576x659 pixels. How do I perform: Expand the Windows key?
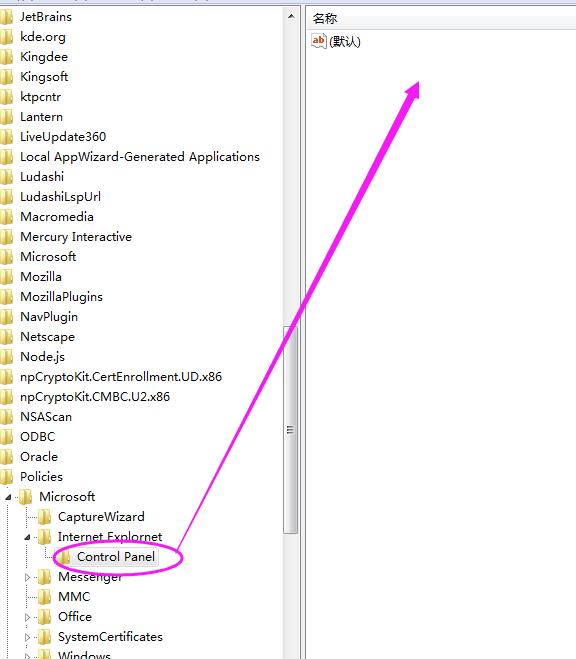(x=27, y=656)
